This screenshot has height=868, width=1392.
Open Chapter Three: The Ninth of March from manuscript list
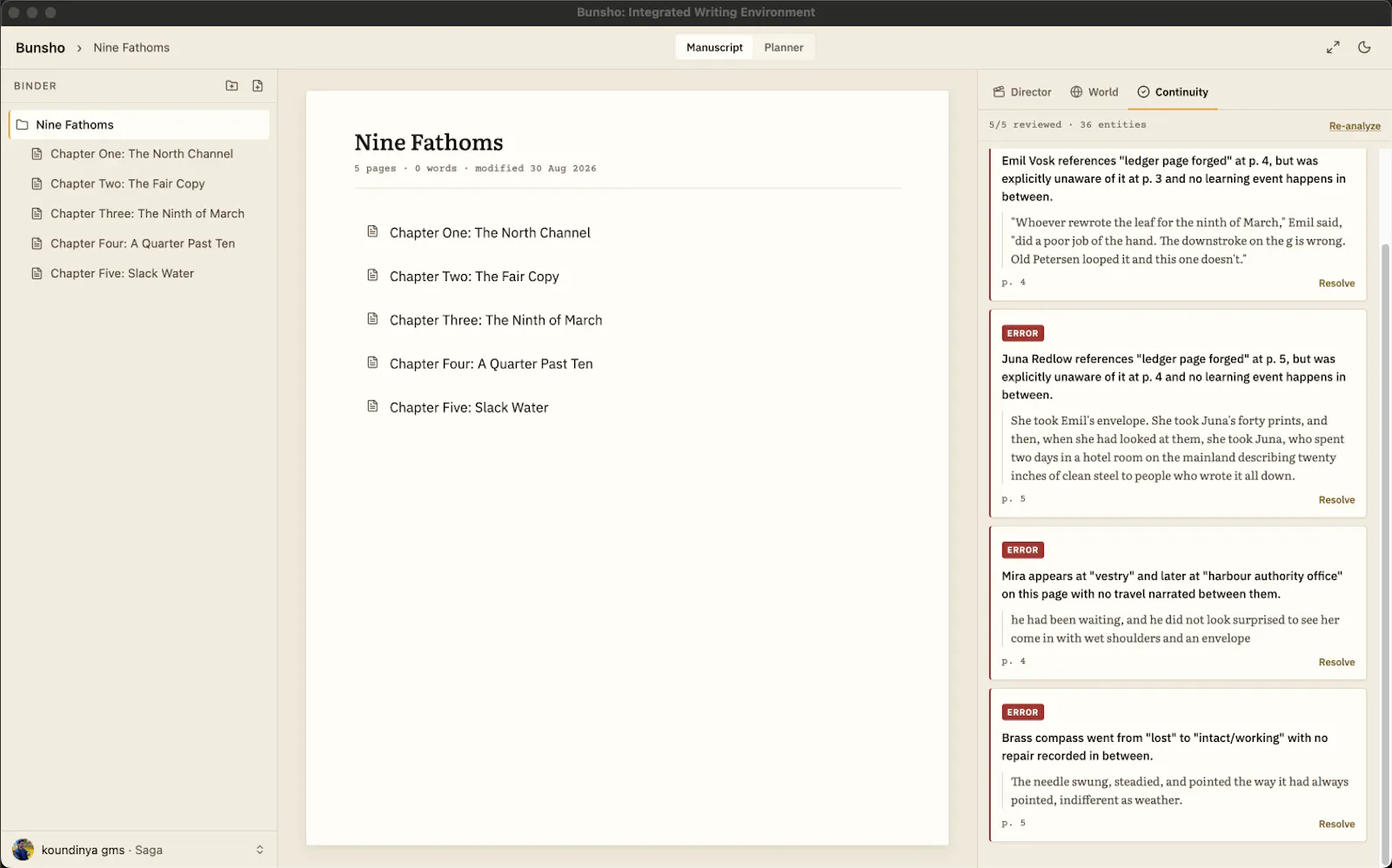click(x=496, y=320)
